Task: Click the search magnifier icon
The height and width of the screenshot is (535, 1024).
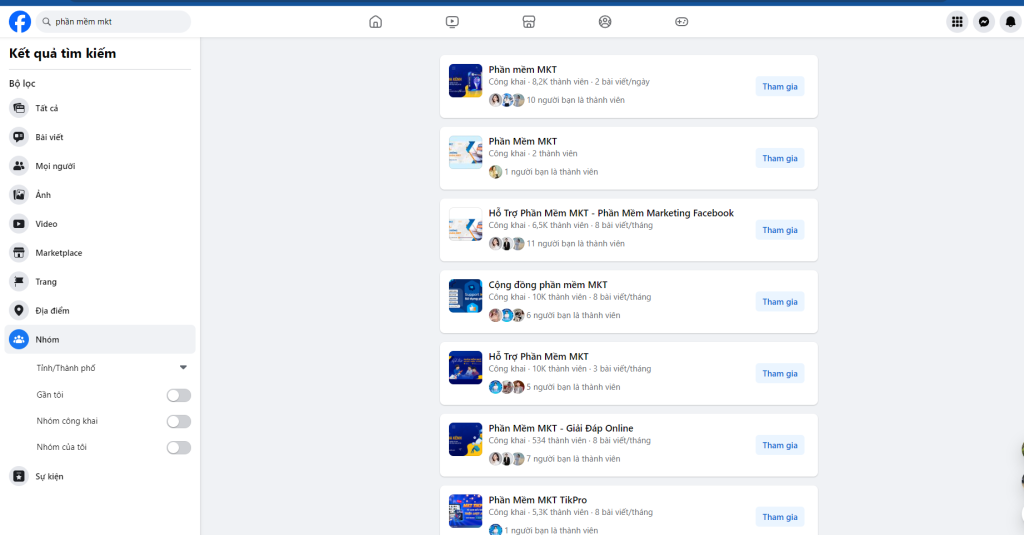Action: [46, 22]
